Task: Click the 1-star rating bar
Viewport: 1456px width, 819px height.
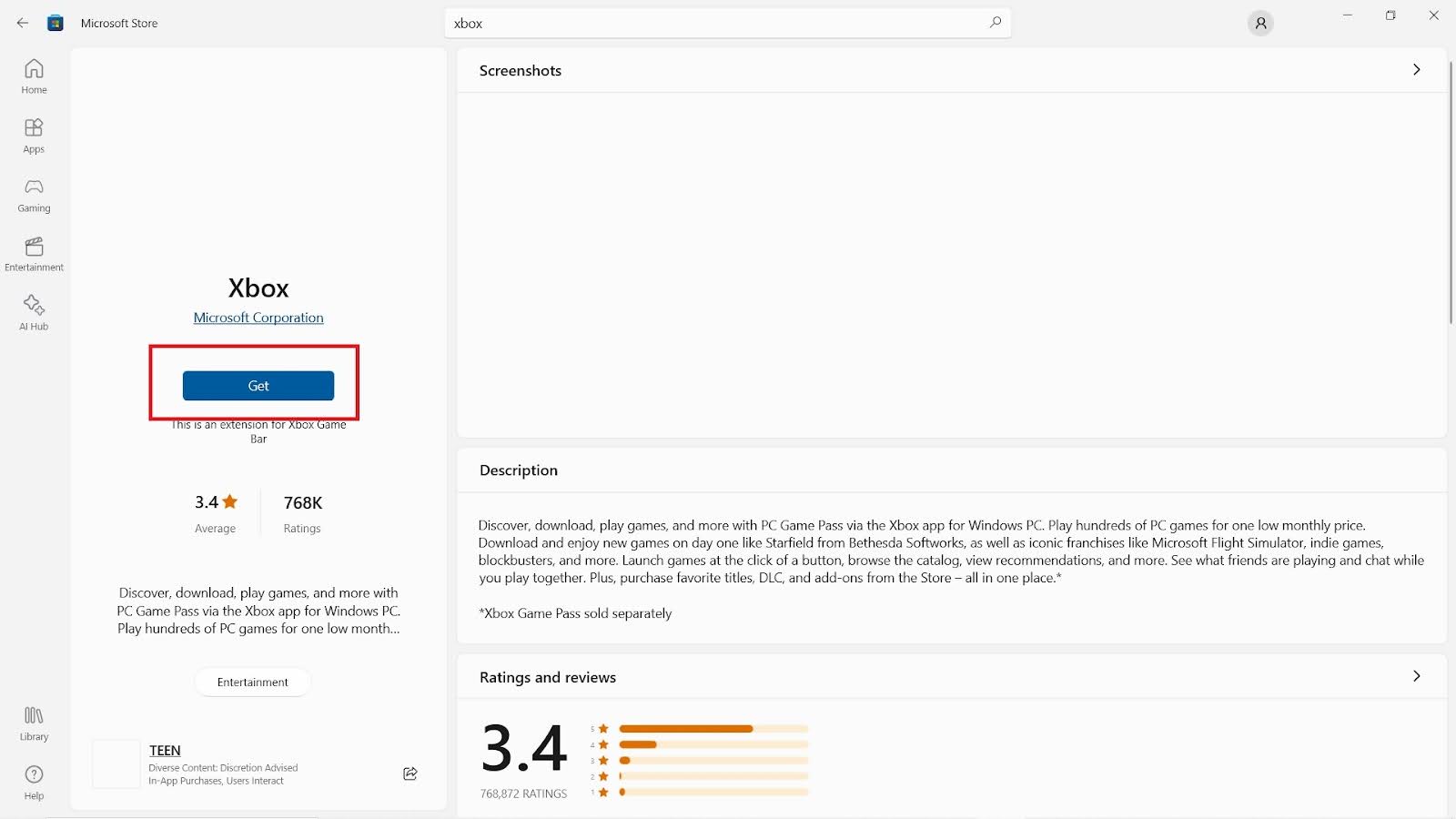Action: [713, 792]
